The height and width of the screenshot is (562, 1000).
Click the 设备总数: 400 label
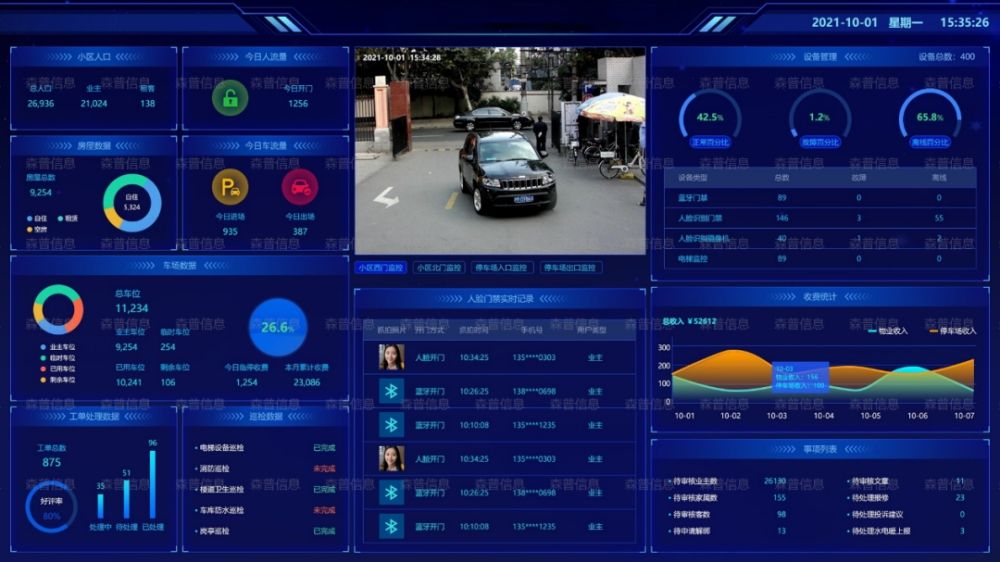click(x=946, y=57)
